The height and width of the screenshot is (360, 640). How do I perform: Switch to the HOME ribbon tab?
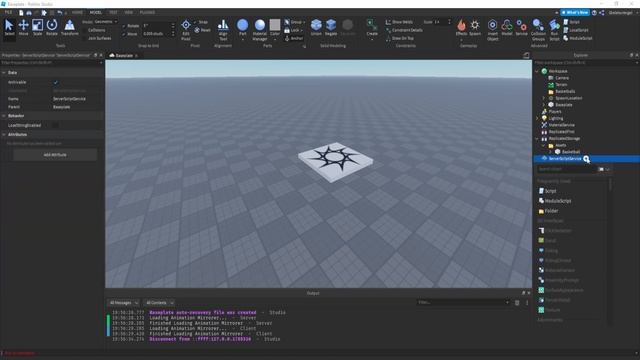77,13
